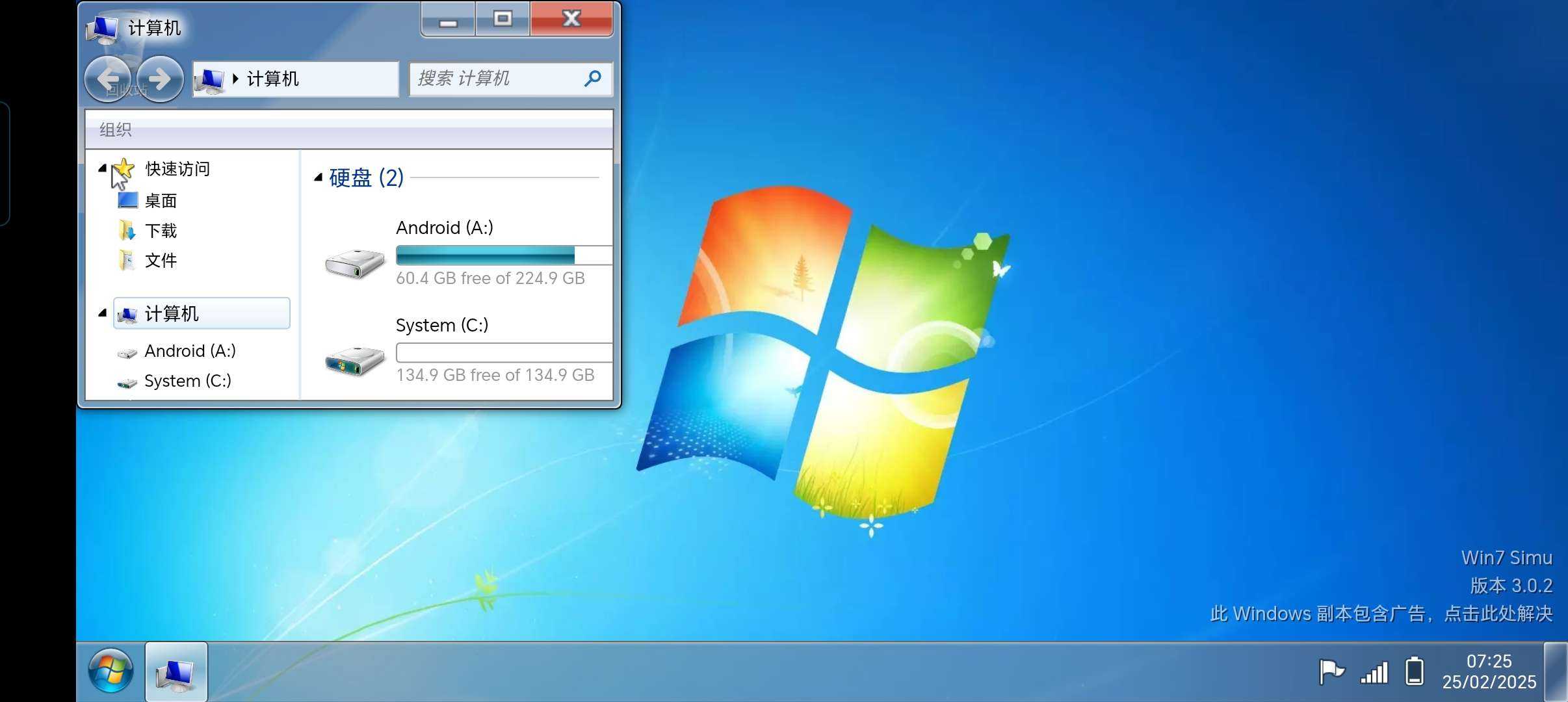1568x702 pixels.
Task: Click the address bar breadcrumb arrow
Action: (x=235, y=79)
